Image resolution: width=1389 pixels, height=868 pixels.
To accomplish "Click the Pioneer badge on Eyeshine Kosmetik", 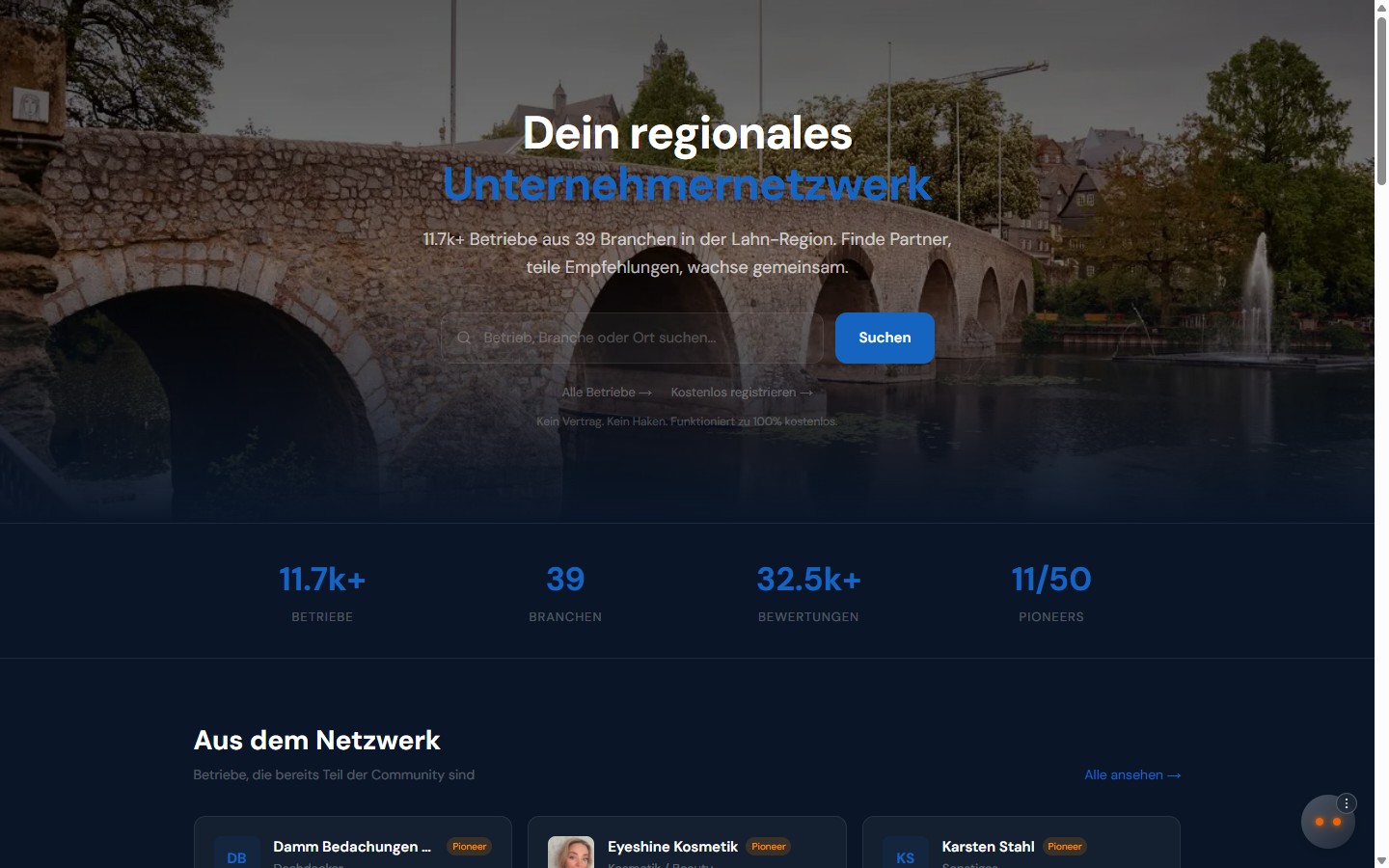I will [x=769, y=847].
